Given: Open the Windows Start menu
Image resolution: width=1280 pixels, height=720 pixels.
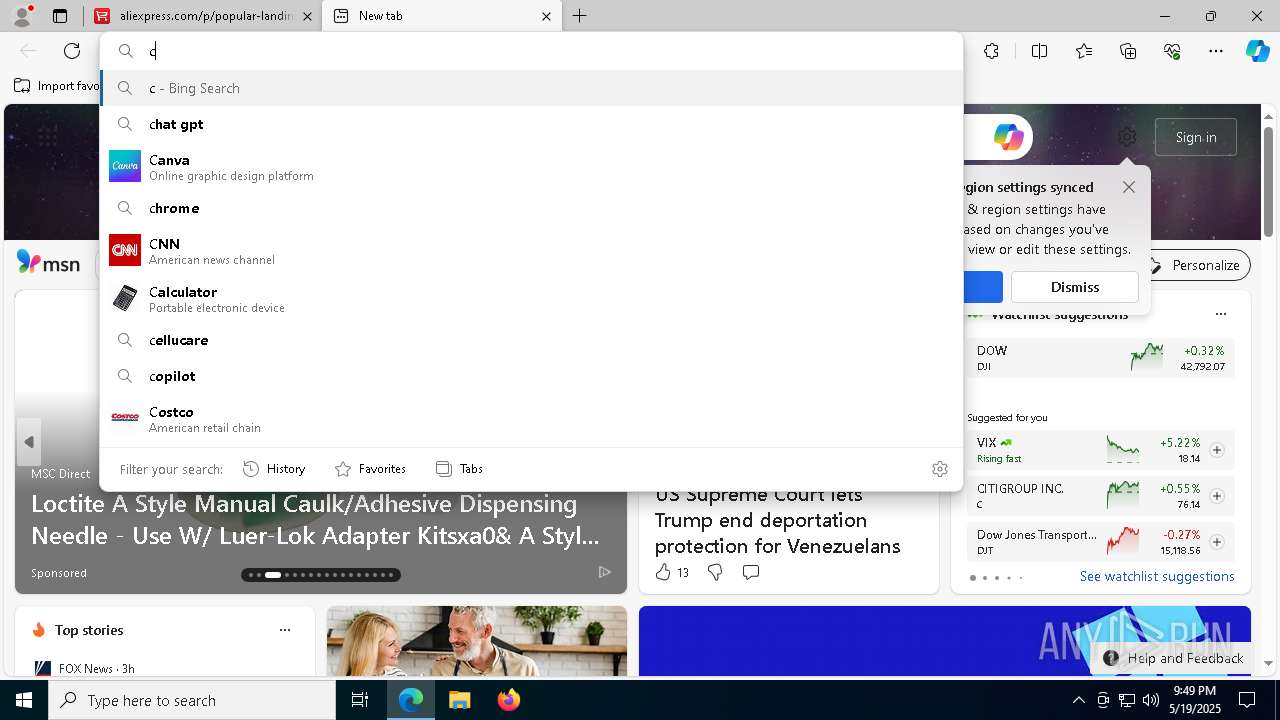Looking at the screenshot, I should (24, 700).
